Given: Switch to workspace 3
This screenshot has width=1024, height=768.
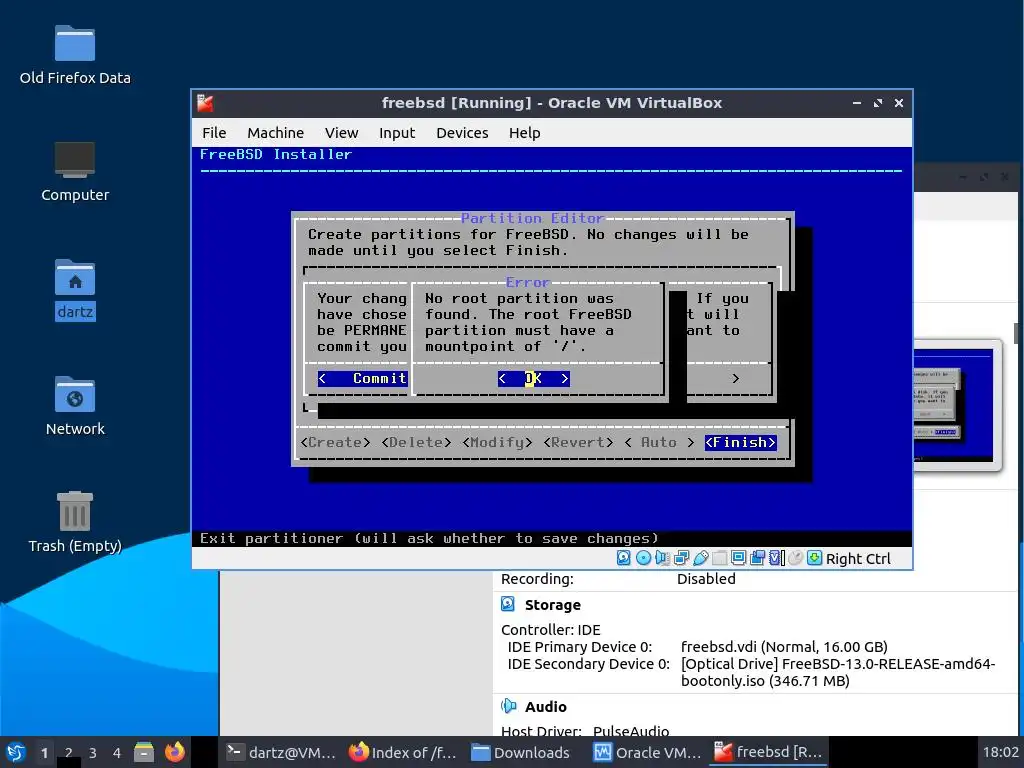Looking at the screenshot, I should [93, 752].
